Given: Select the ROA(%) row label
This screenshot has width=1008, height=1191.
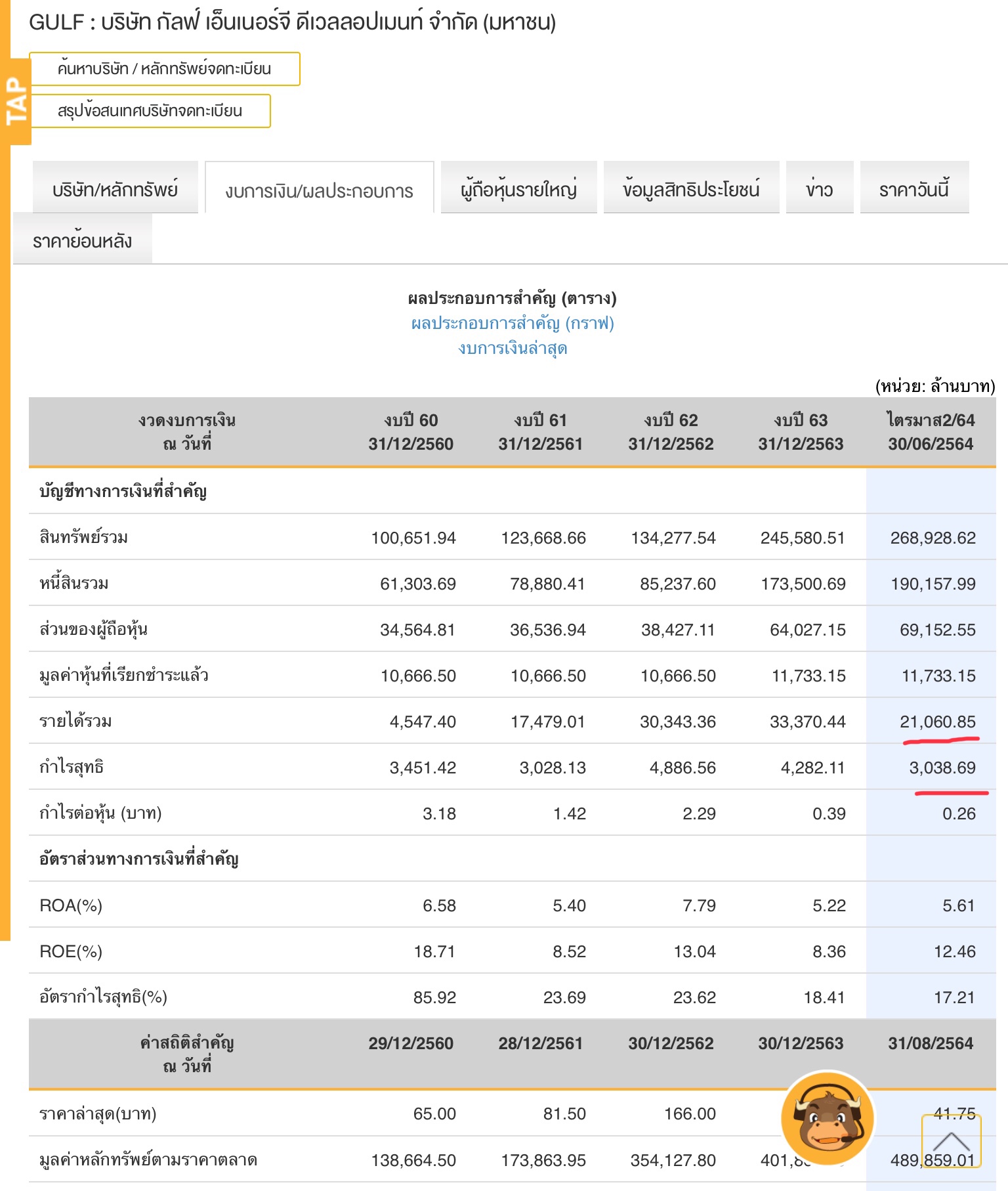Looking at the screenshot, I should point(71,905).
